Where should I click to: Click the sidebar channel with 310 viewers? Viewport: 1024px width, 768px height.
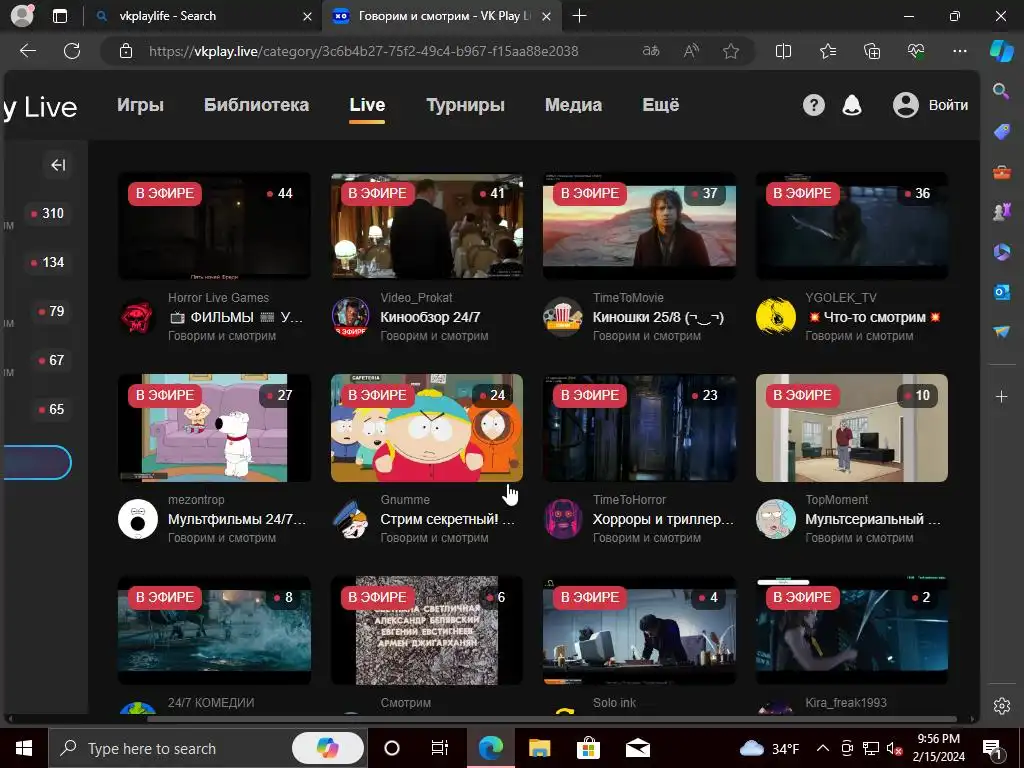pyautogui.click(x=47, y=214)
